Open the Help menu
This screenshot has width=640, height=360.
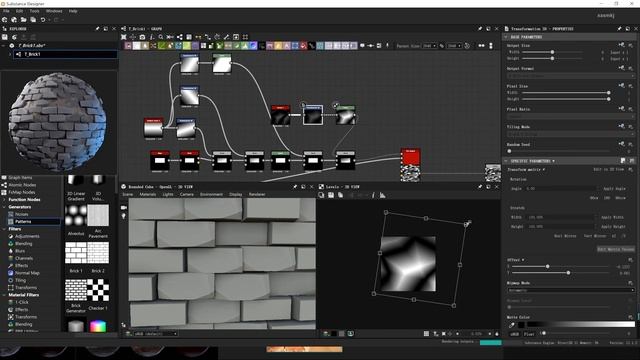point(73,11)
